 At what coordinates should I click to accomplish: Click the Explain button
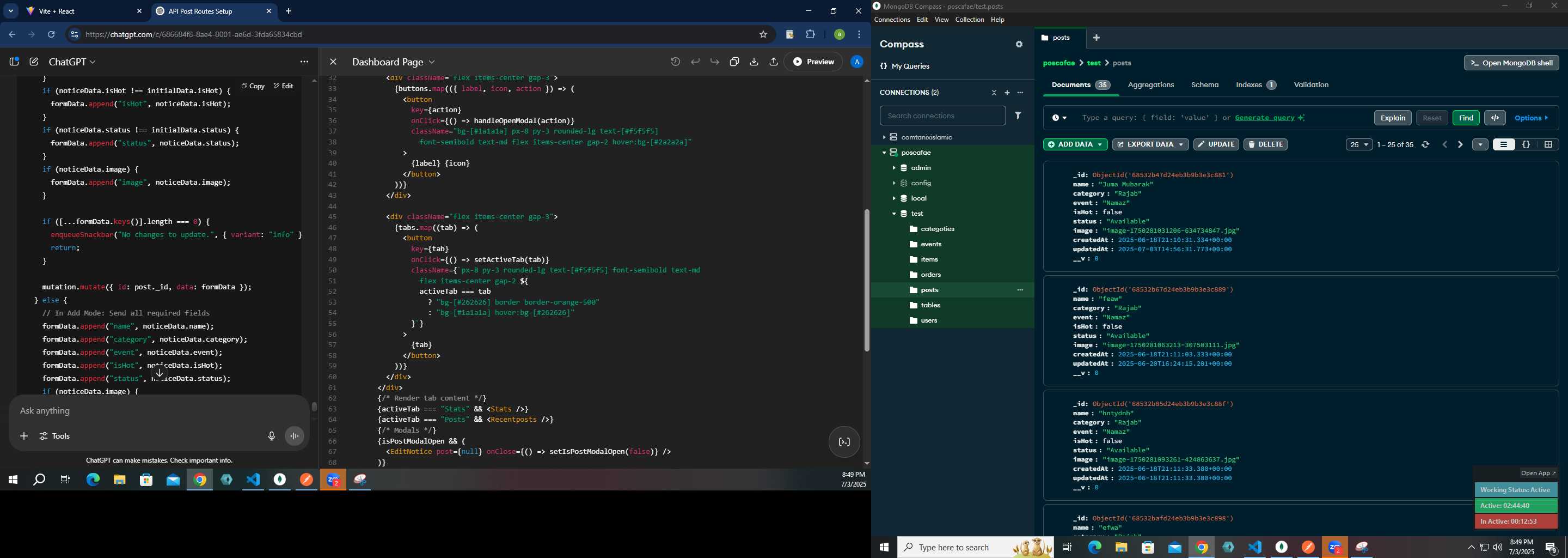click(x=1393, y=118)
